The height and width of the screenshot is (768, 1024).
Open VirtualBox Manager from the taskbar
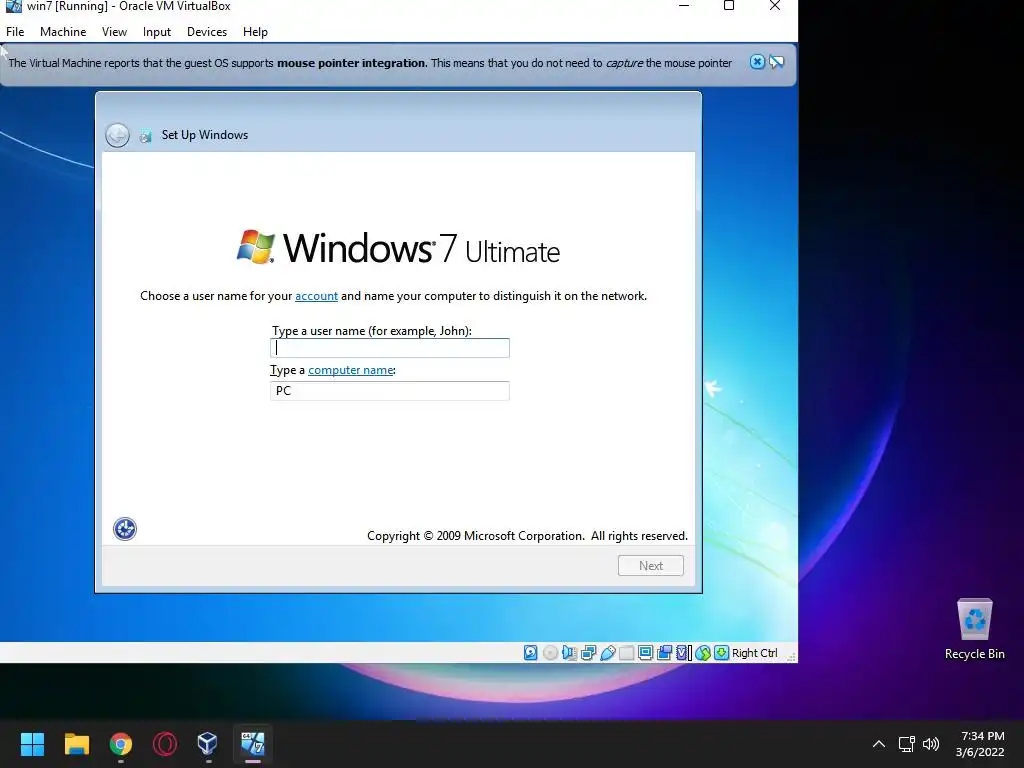pyautogui.click(x=208, y=744)
